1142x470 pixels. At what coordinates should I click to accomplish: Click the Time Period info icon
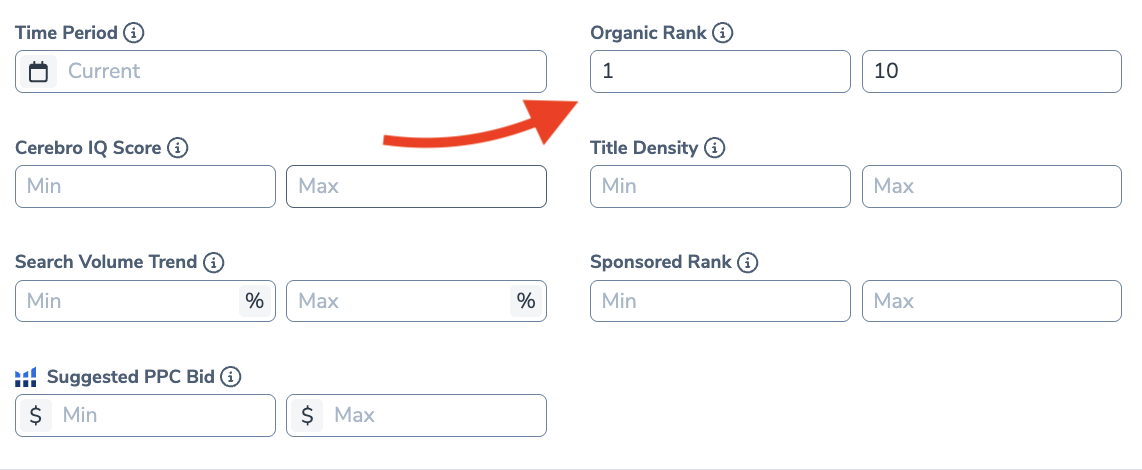coord(133,33)
